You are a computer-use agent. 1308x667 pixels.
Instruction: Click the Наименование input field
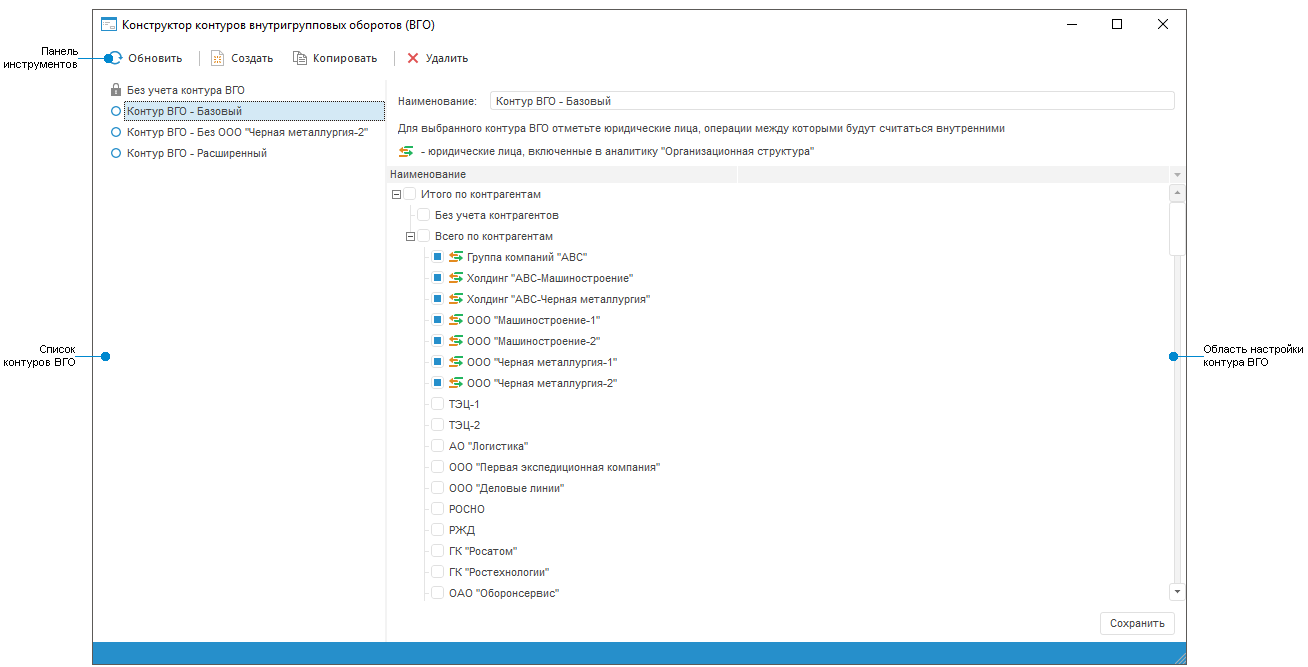(x=832, y=101)
